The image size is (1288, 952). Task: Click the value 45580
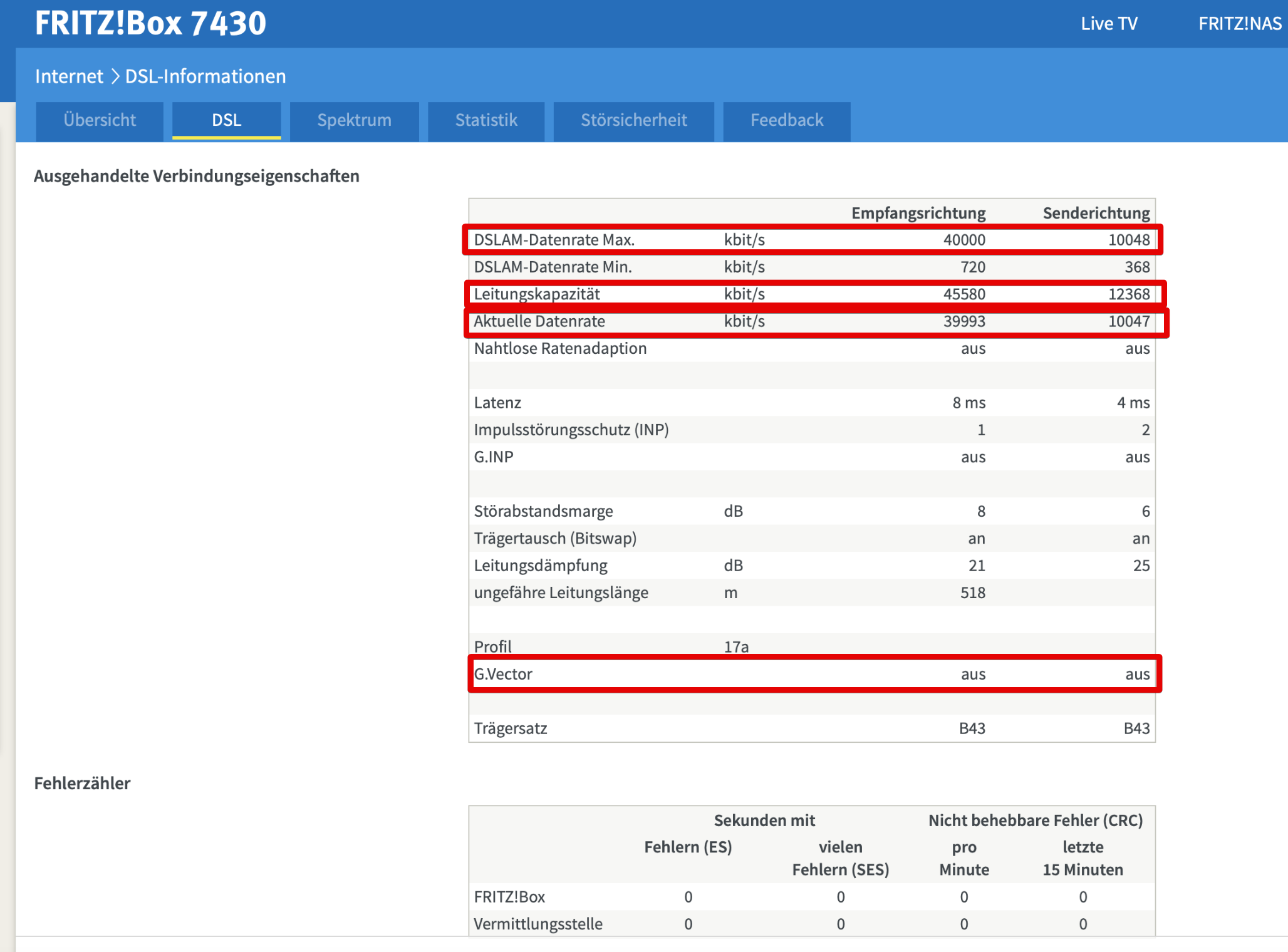pos(964,294)
